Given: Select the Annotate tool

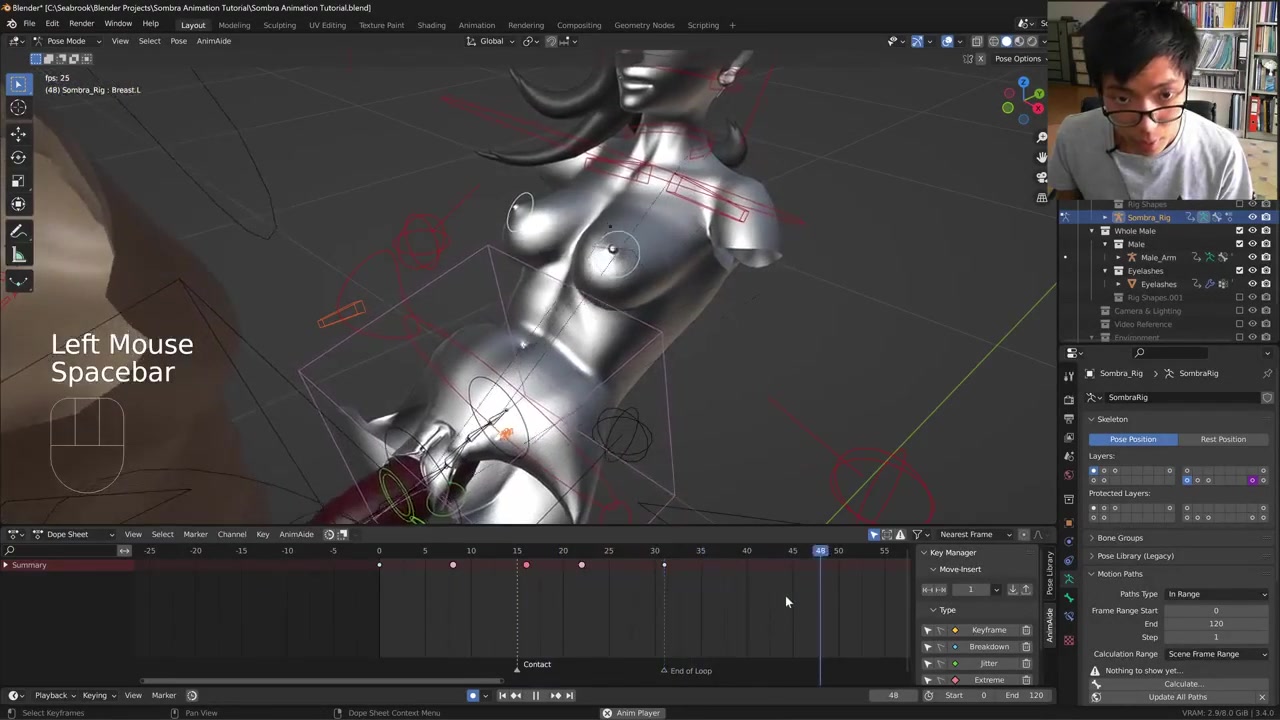Looking at the screenshot, I should 18,232.
